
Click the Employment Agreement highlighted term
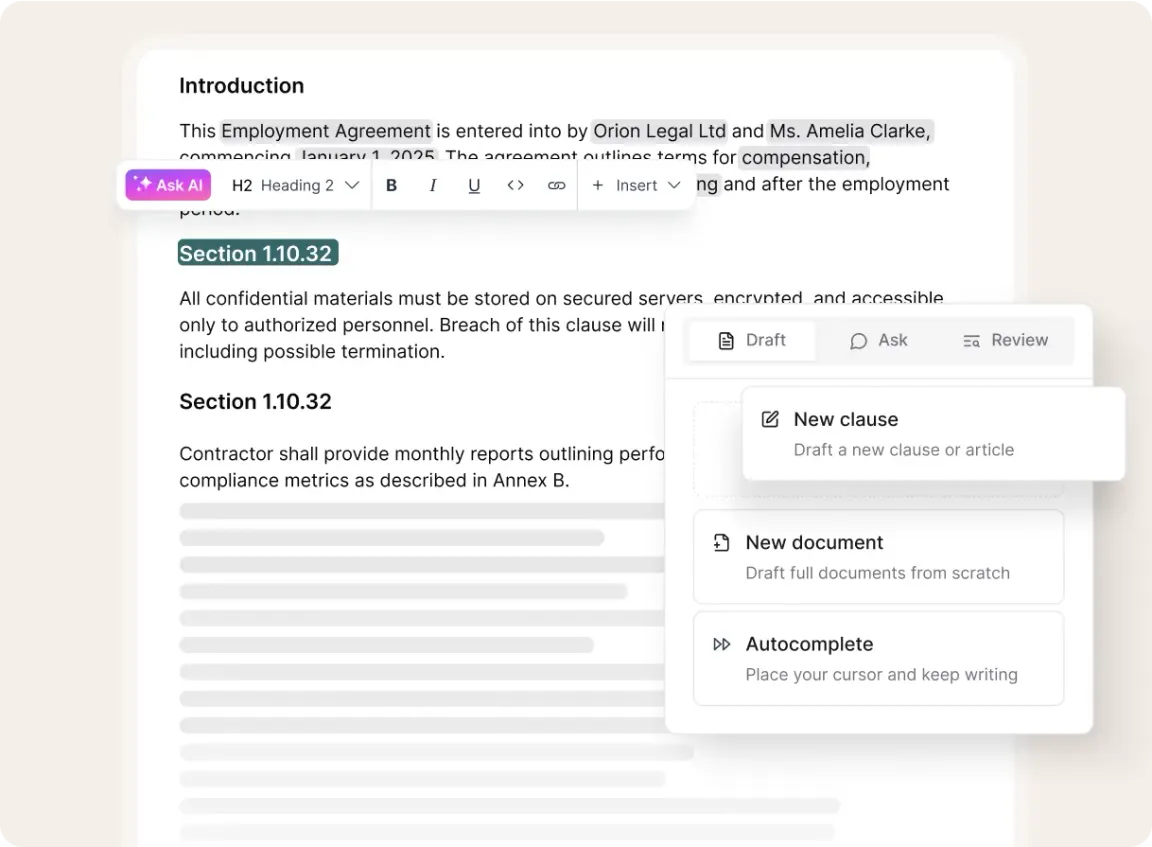[326, 131]
